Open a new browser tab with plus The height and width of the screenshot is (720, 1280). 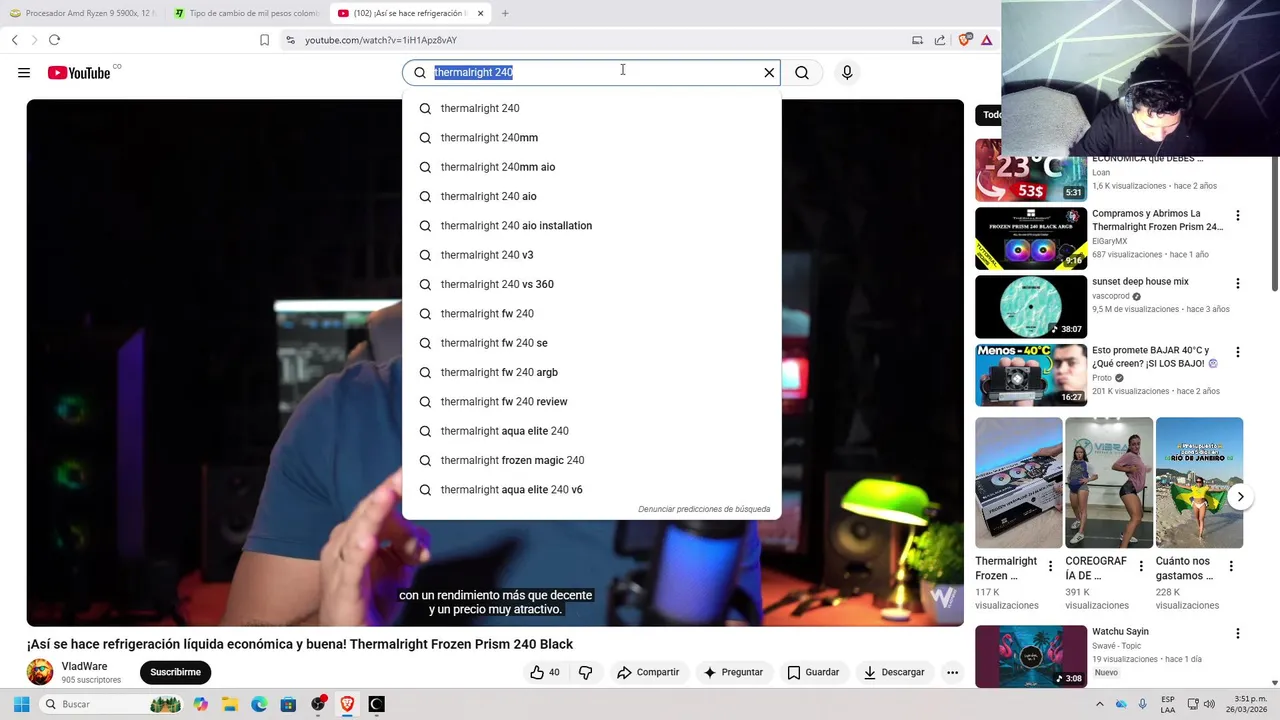505,13
